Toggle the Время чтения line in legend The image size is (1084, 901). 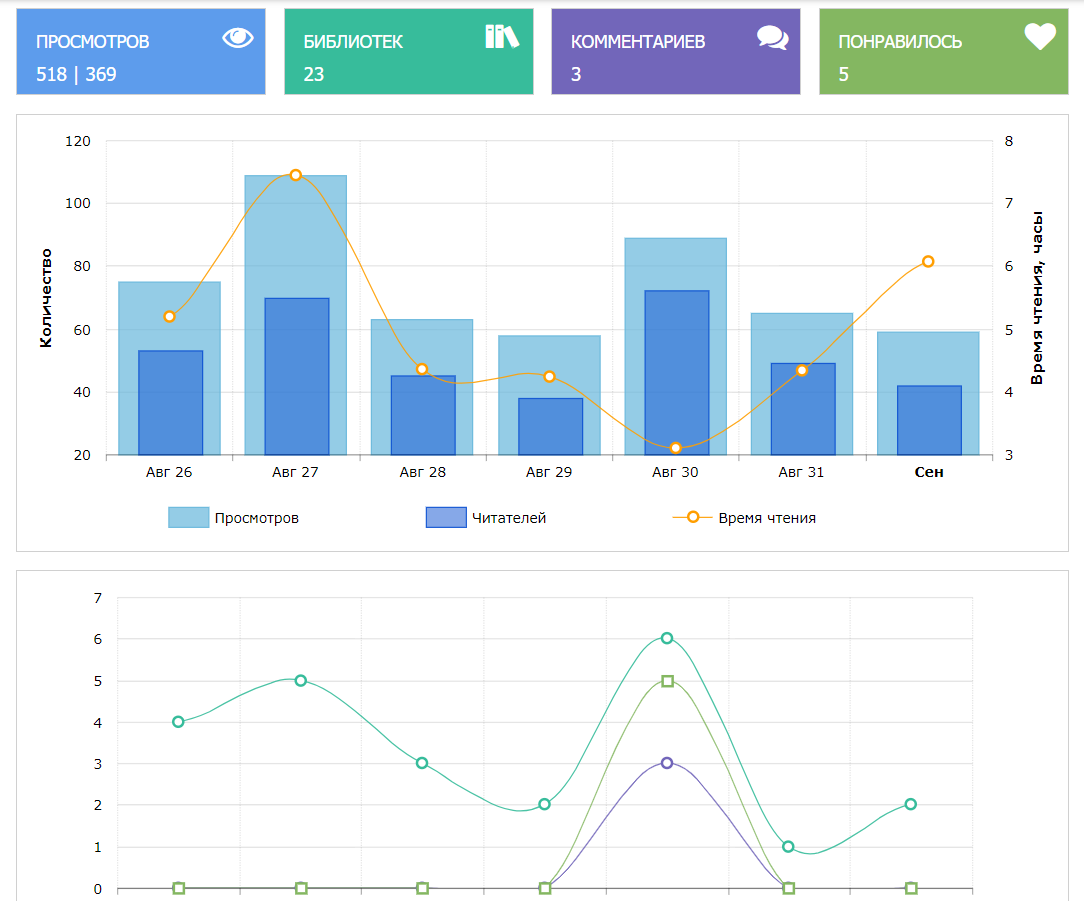[766, 518]
